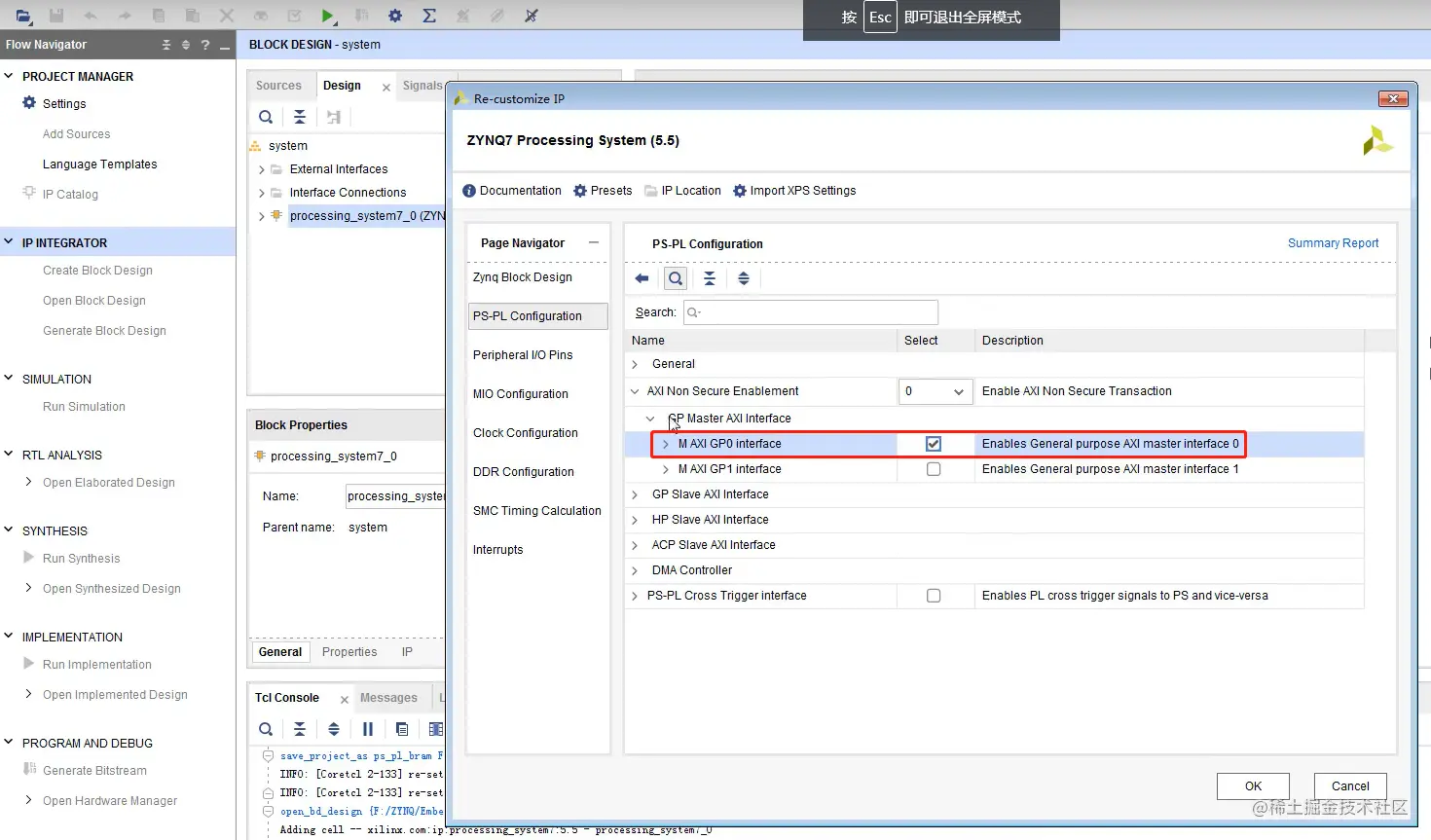Click expand all icon in the Tcl Console
This screenshot has height=840, width=1431.
pos(334,729)
